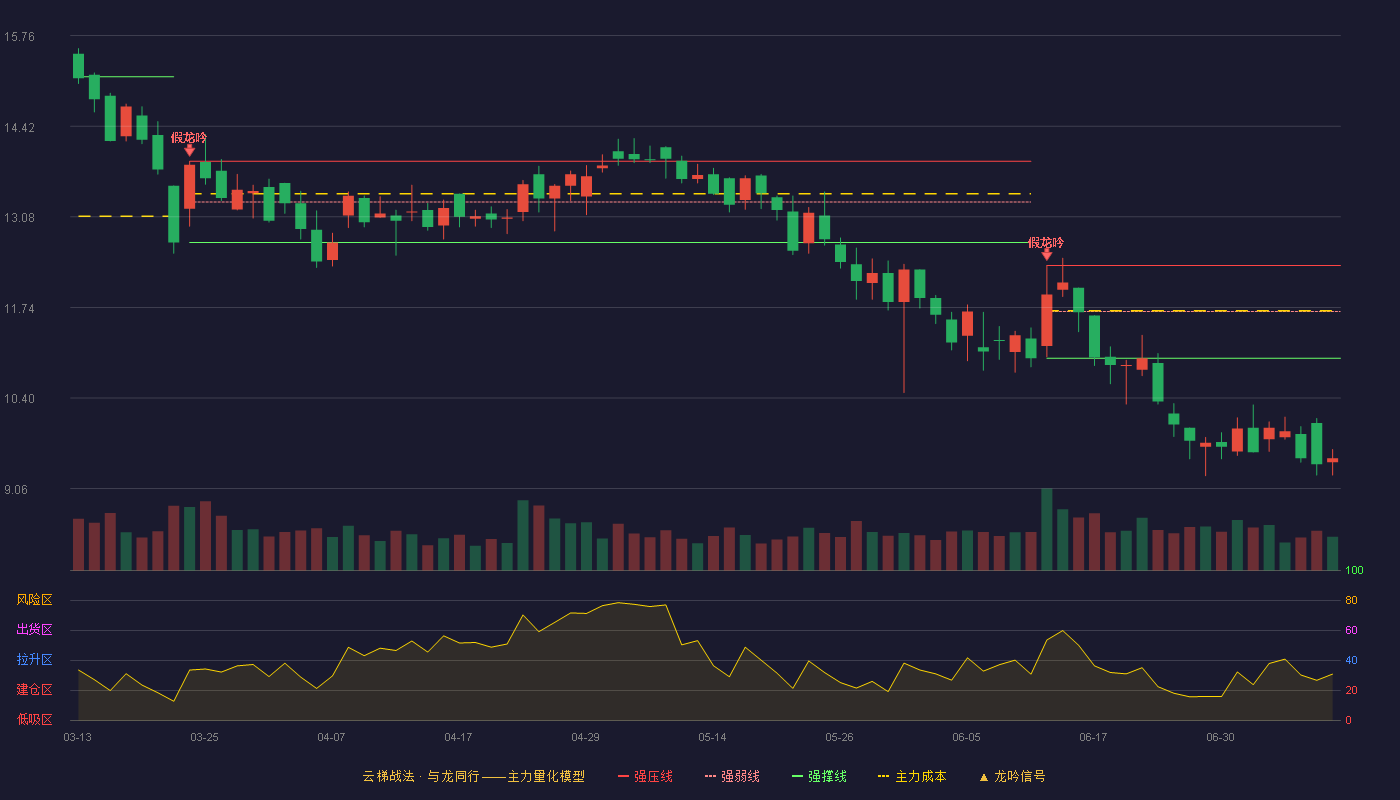Toggle the 强弱线 legend entry
1400x800 pixels.
click(732, 776)
